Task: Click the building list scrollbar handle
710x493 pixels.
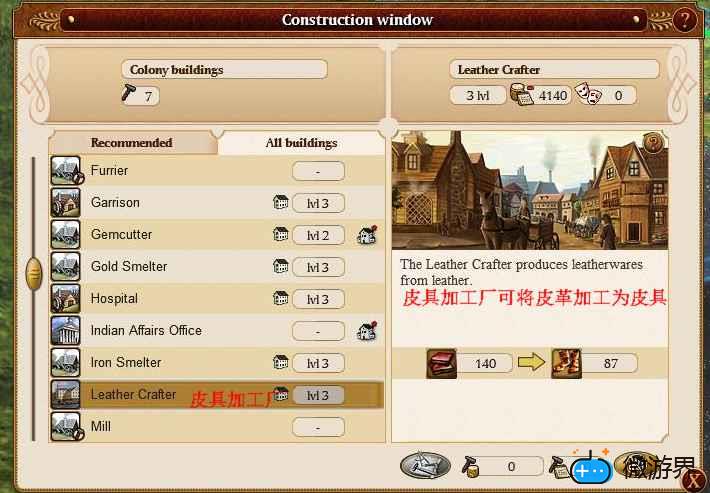Action: click(x=34, y=274)
